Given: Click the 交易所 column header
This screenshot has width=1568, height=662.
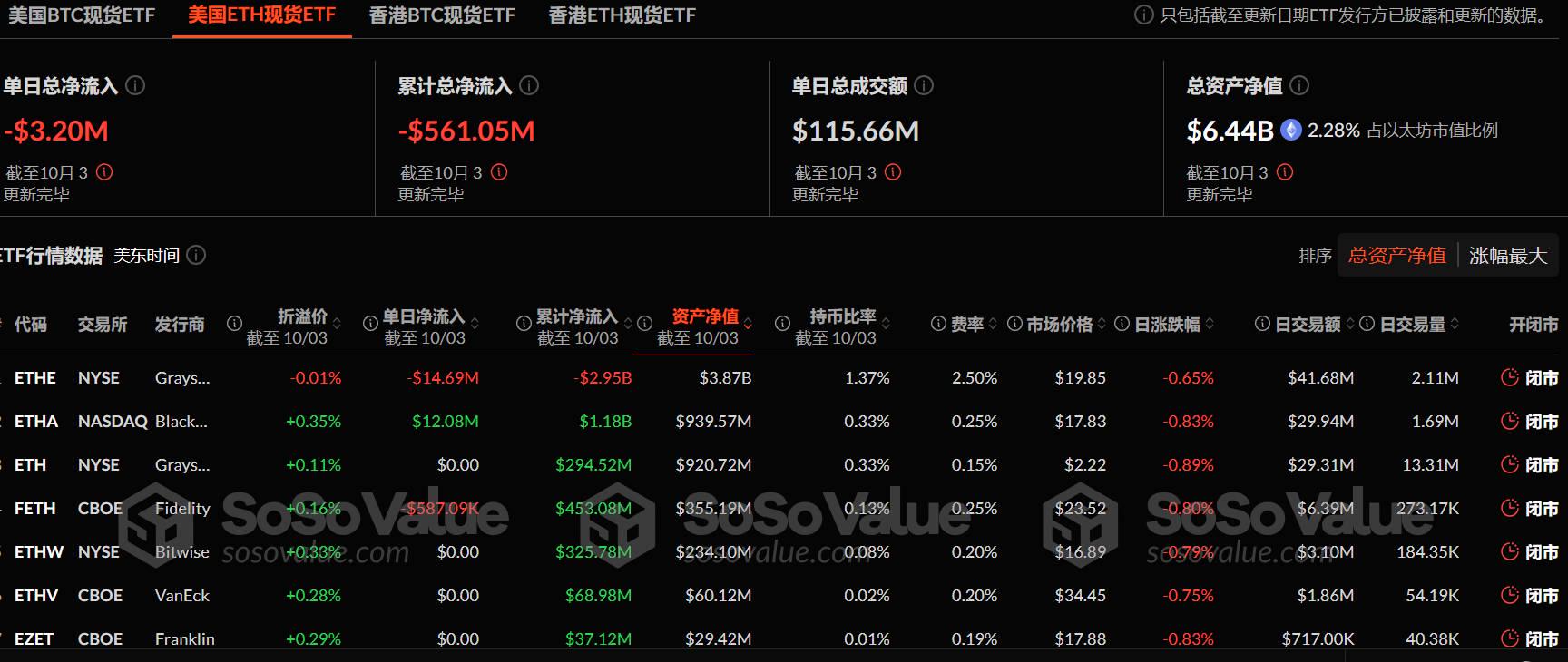Looking at the screenshot, I should [103, 324].
